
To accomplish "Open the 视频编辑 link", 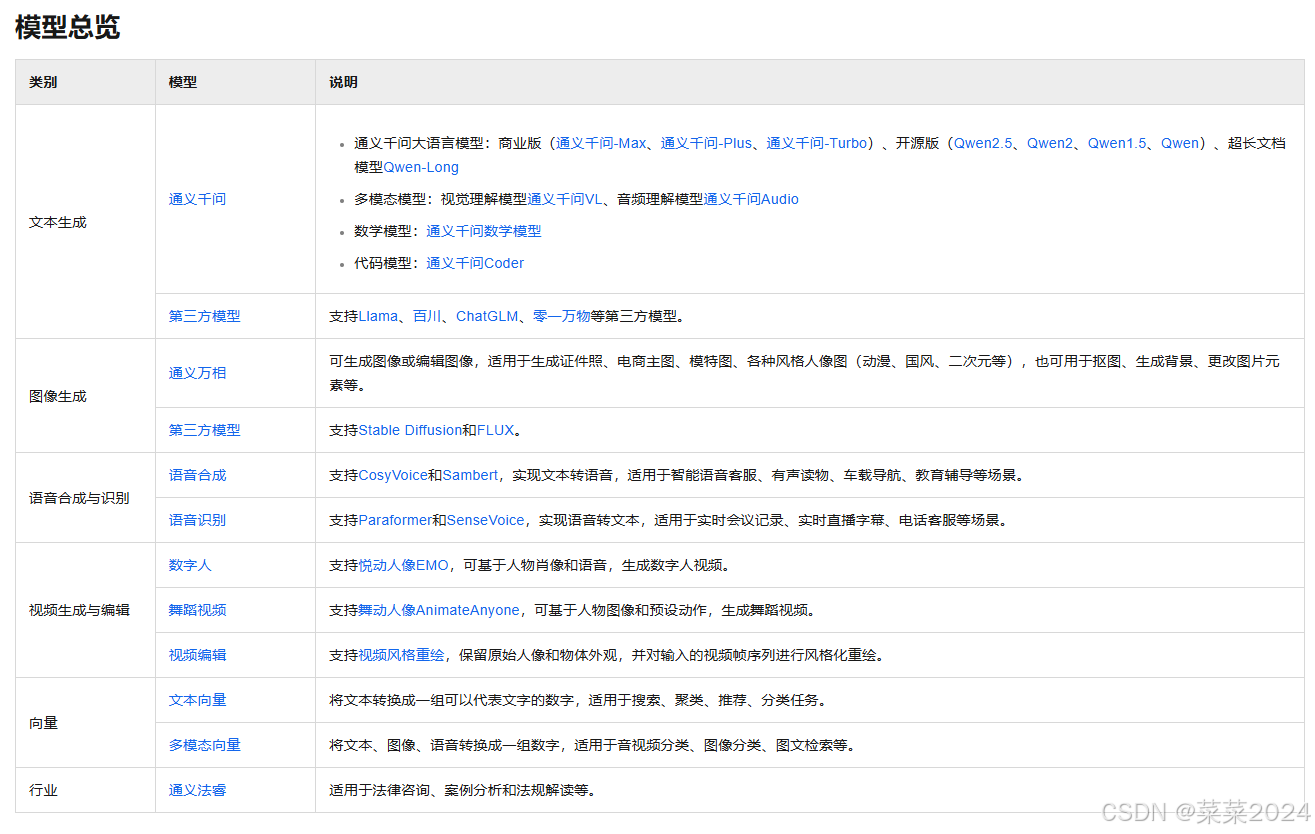I will [197, 655].
